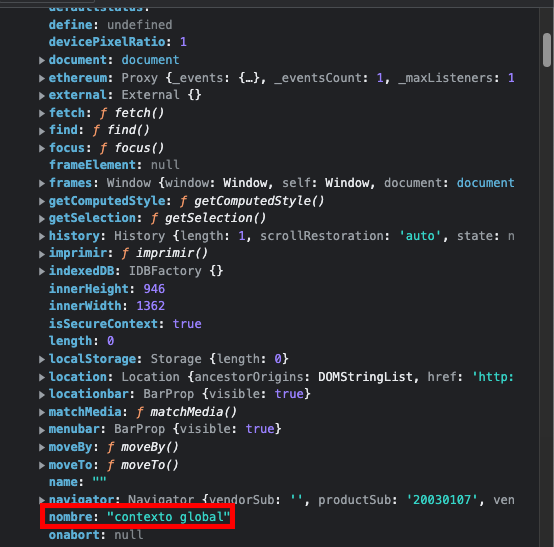Select the 'onabort' property name
The image size is (554, 547).
[74, 535]
